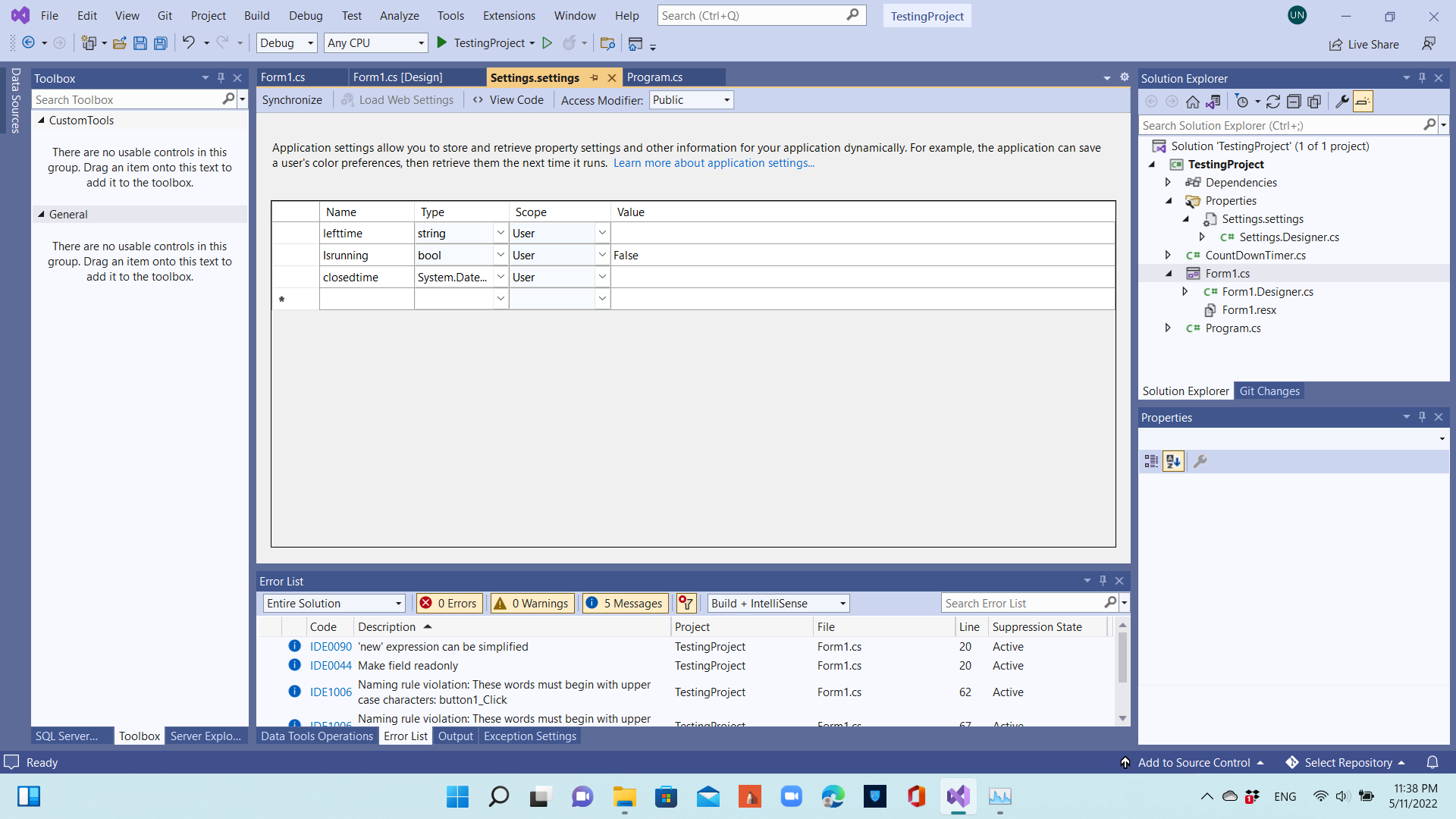This screenshot has height=819, width=1456.
Task: Expand the Dependencies node
Action: click(1168, 182)
